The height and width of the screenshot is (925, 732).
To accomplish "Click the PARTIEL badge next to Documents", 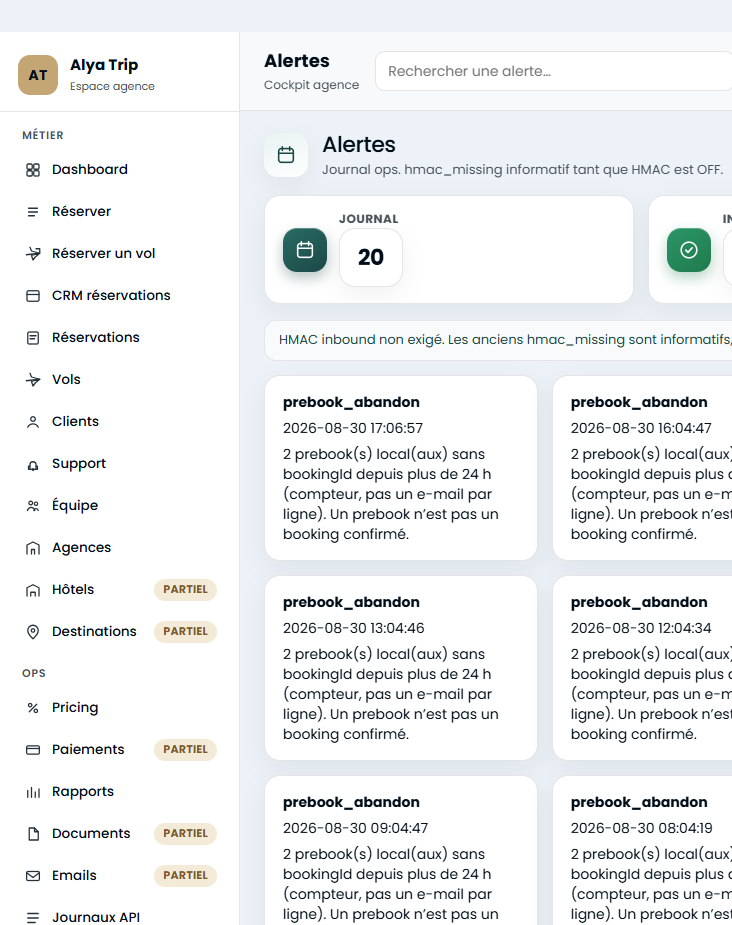I will [x=185, y=834].
